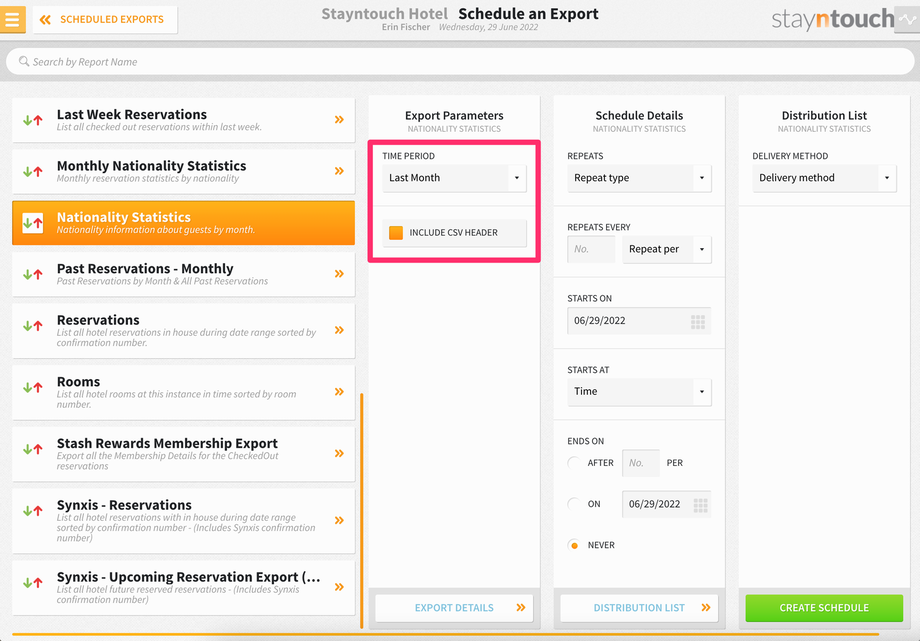Select the Monthly Nationality Statistics report title
This screenshot has height=641, width=920.
point(151,166)
